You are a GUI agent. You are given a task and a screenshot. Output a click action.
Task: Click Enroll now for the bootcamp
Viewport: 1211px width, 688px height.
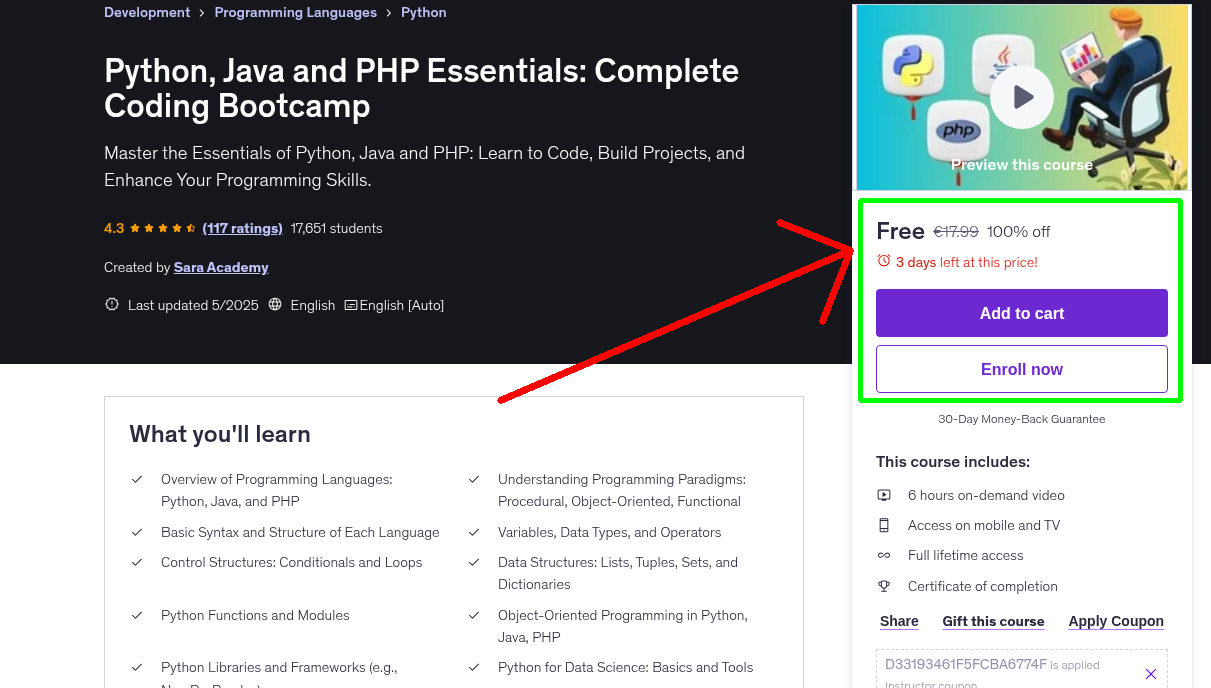1021,369
